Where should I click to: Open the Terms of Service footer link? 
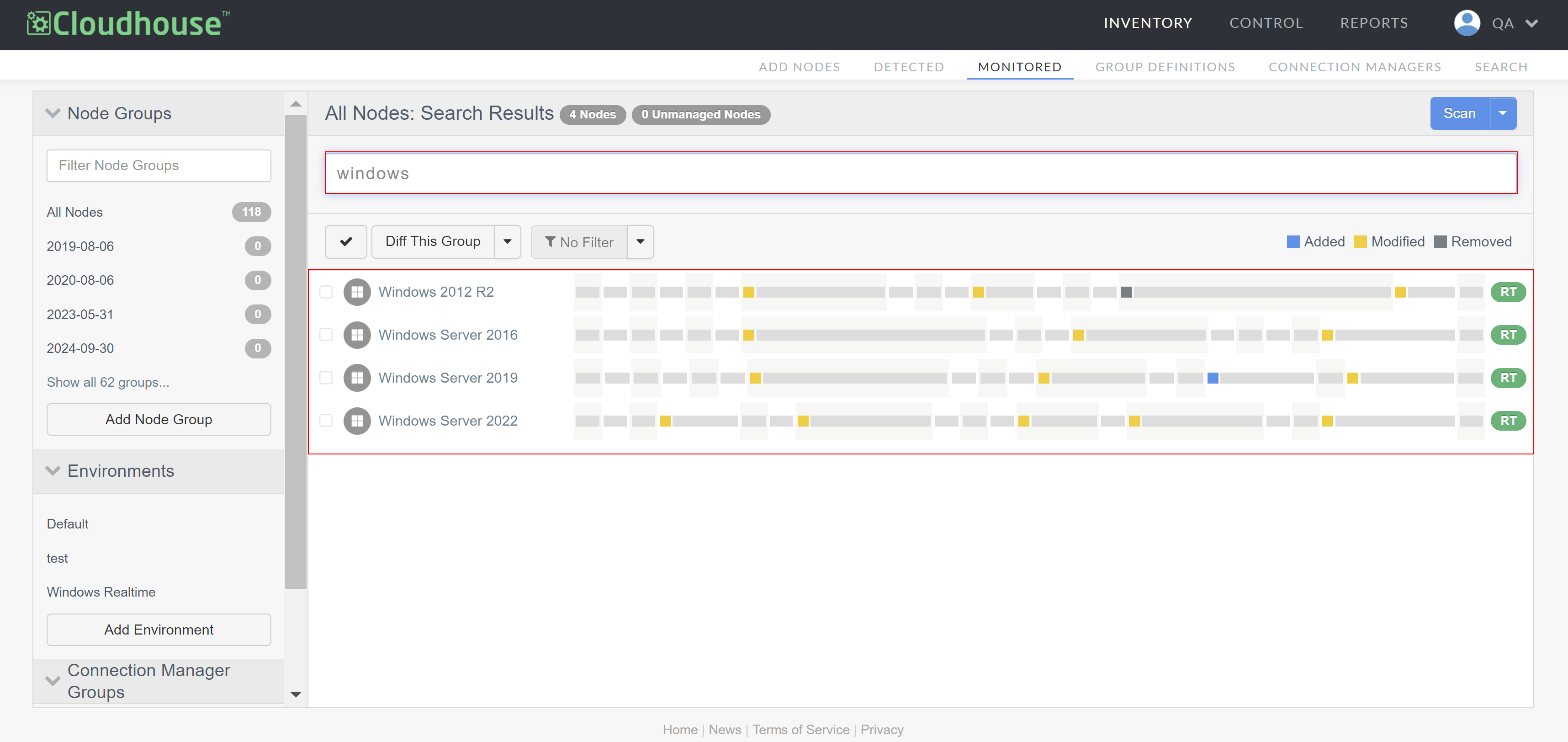(x=801, y=729)
